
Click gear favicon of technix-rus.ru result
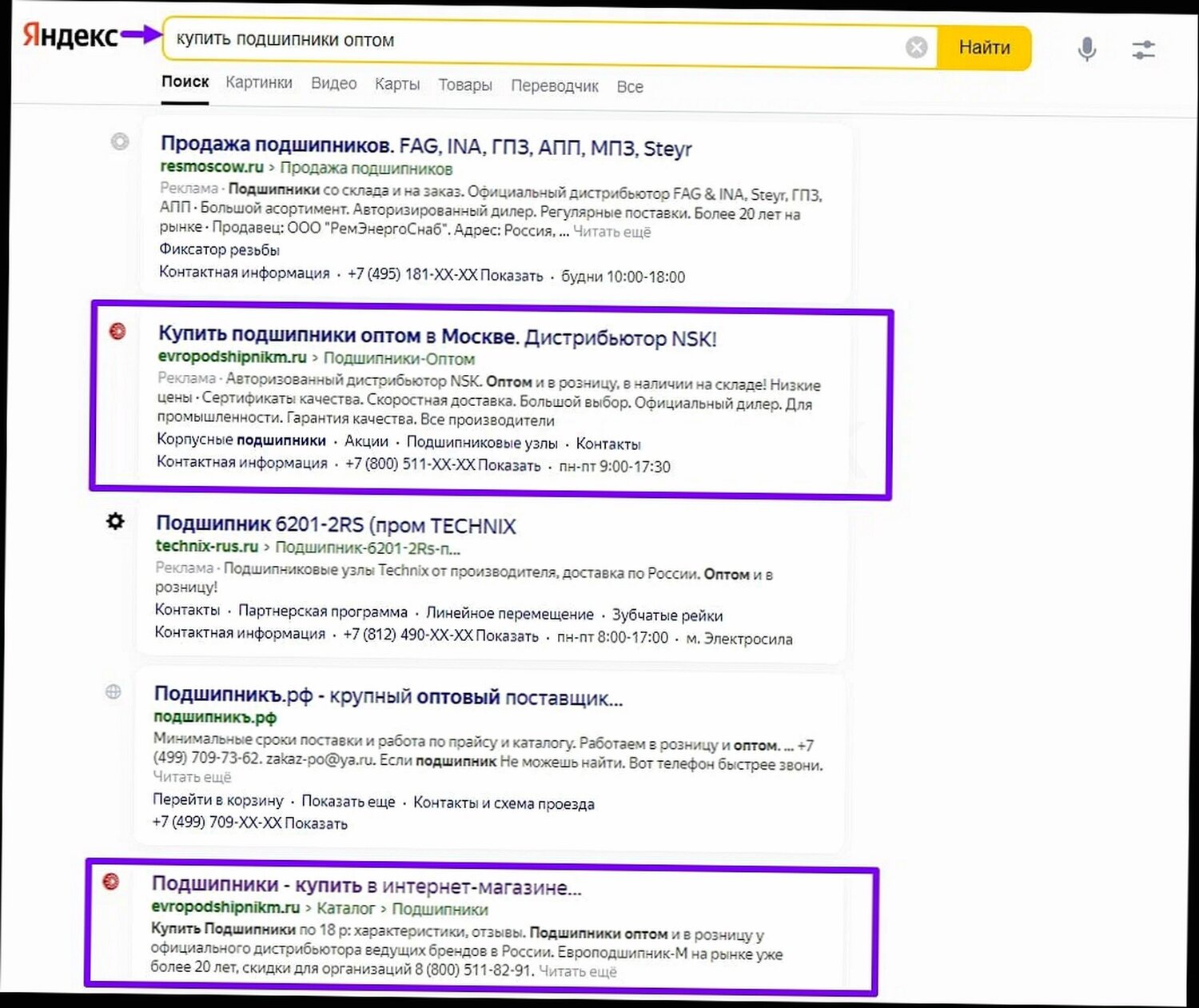(115, 521)
